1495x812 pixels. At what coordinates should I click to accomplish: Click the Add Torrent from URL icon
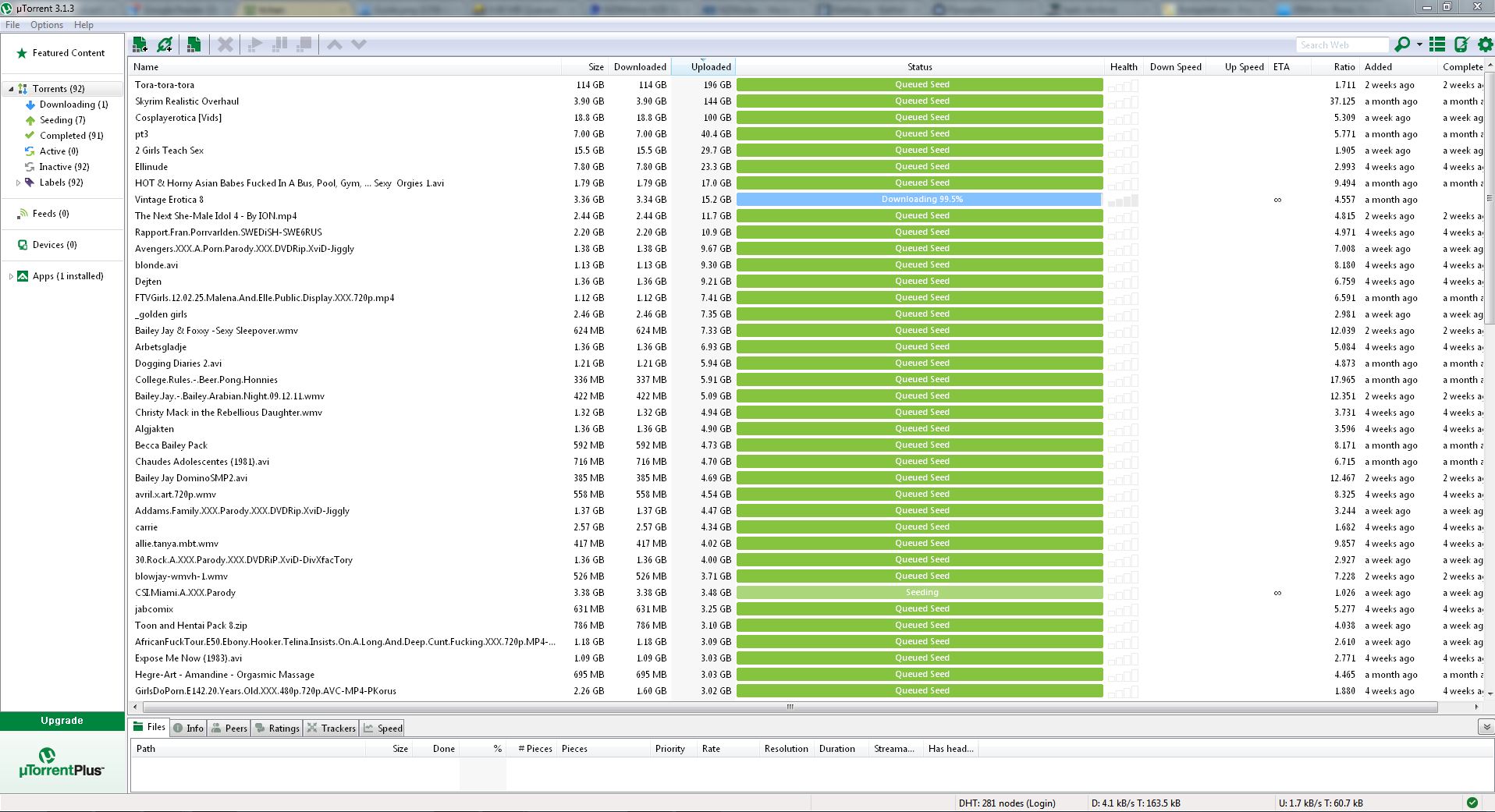(165, 44)
